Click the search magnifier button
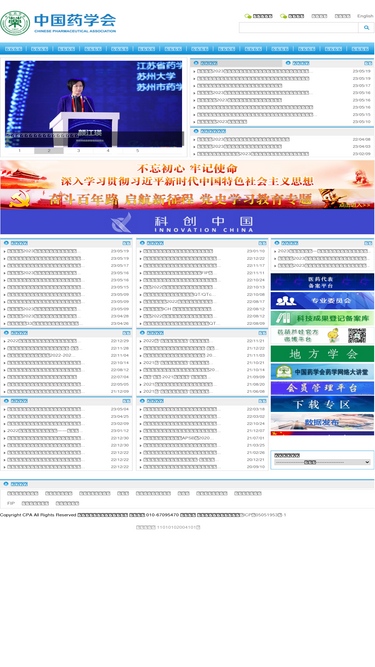This screenshot has width=375, height=667. tap(366, 28)
